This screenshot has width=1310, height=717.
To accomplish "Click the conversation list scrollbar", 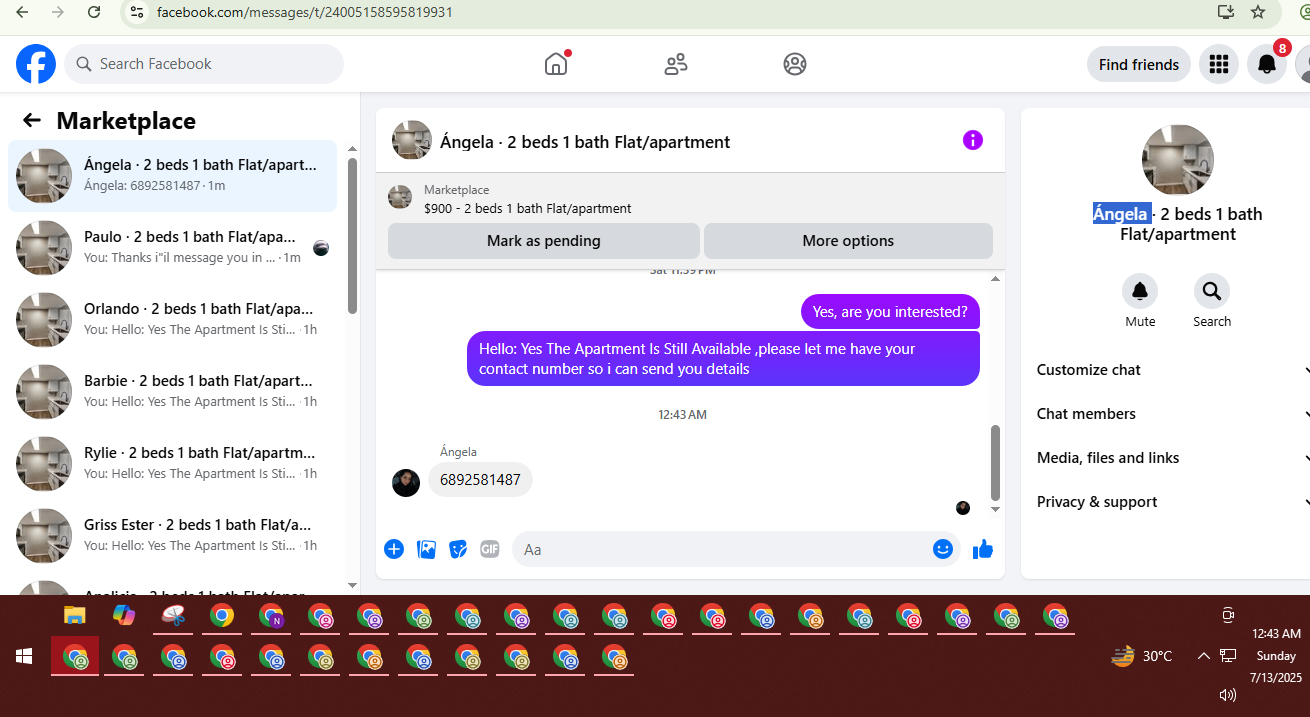I will pos(352,236).
